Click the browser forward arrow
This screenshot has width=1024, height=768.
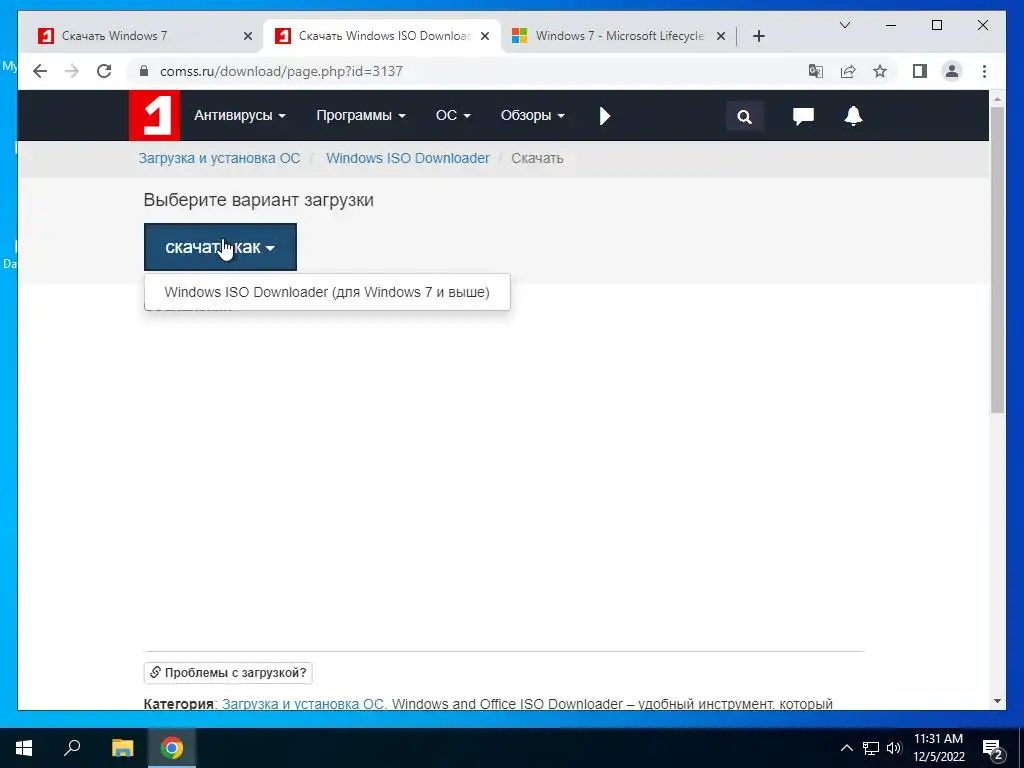72,71
